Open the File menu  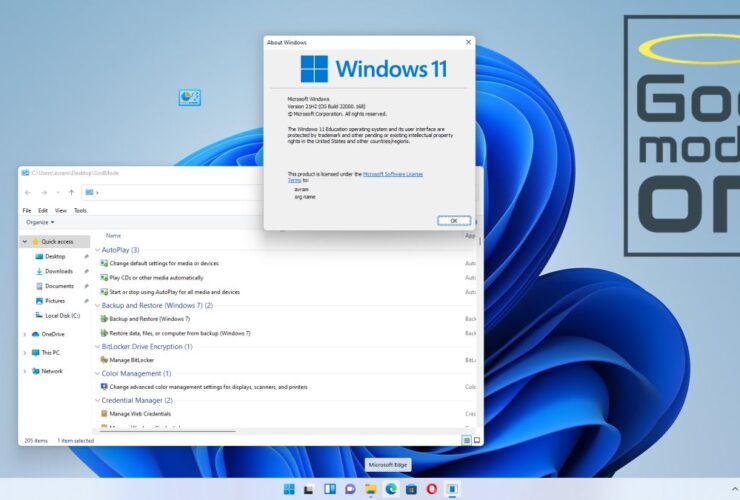coord(27,211)
